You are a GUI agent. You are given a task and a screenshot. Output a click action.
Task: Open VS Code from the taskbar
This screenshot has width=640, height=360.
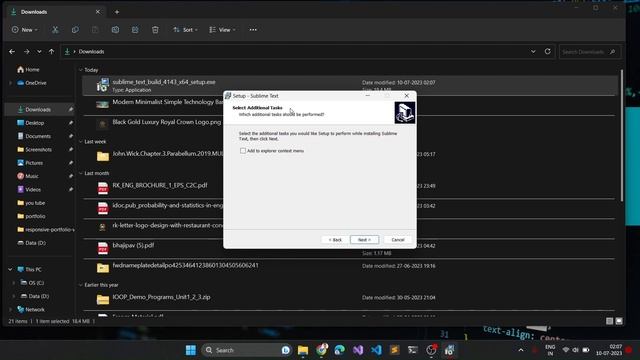tap(376, 350)
